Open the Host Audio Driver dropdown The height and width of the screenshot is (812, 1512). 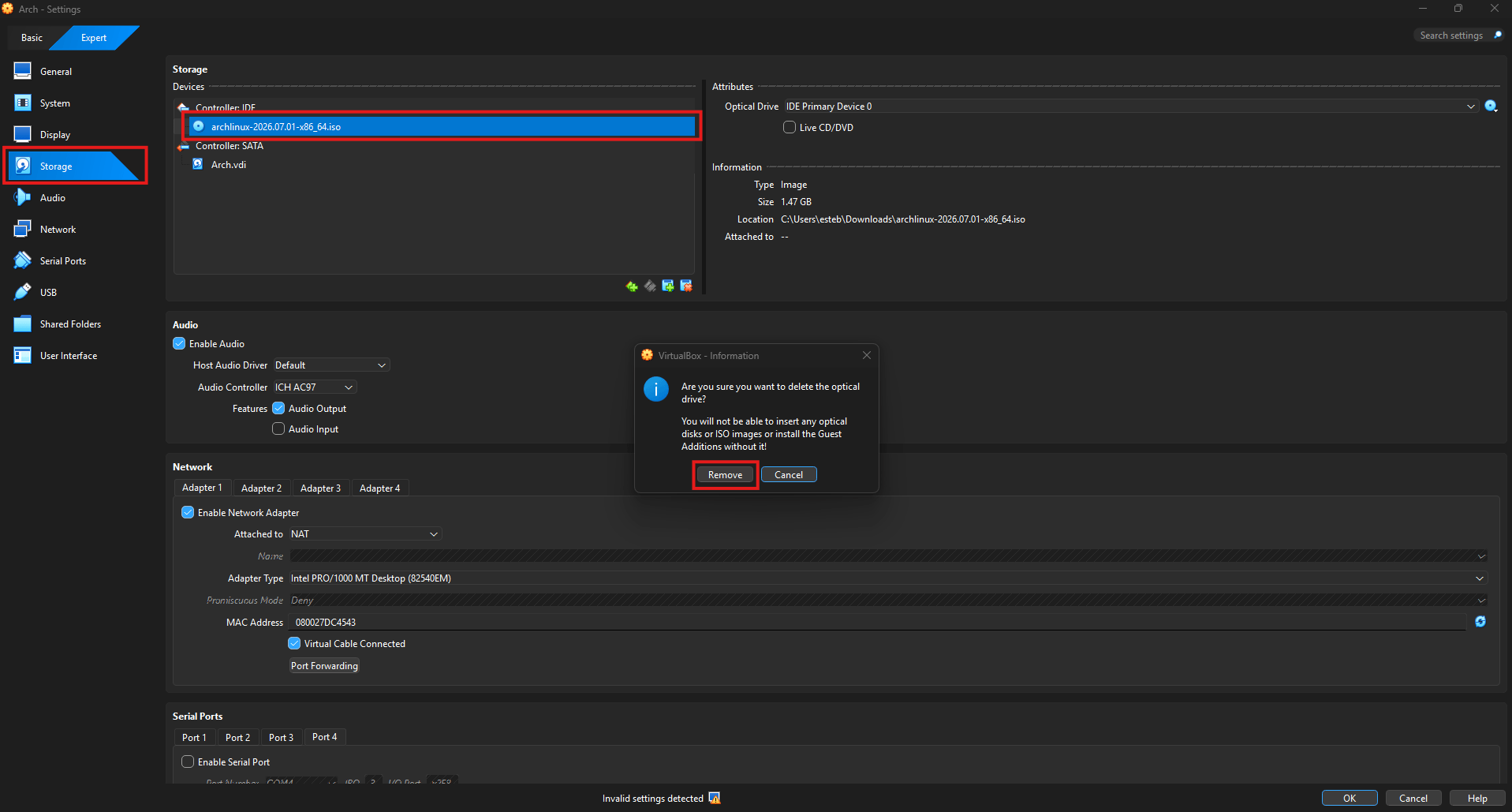pyautogui.click(x=331, y=365)
